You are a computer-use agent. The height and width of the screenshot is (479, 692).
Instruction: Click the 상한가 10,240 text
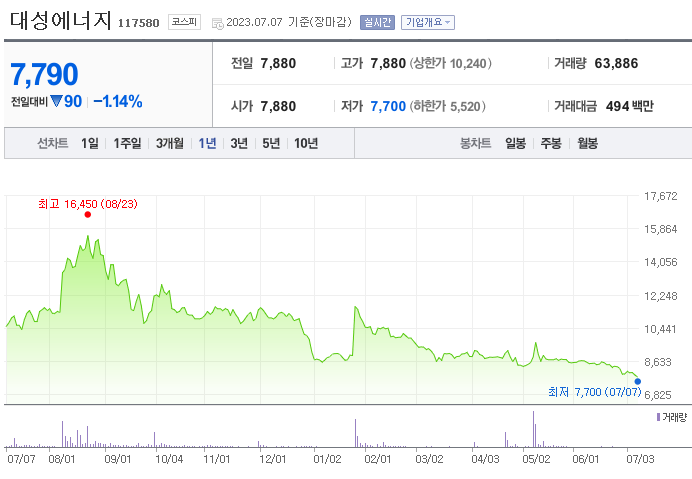[451, 64]
